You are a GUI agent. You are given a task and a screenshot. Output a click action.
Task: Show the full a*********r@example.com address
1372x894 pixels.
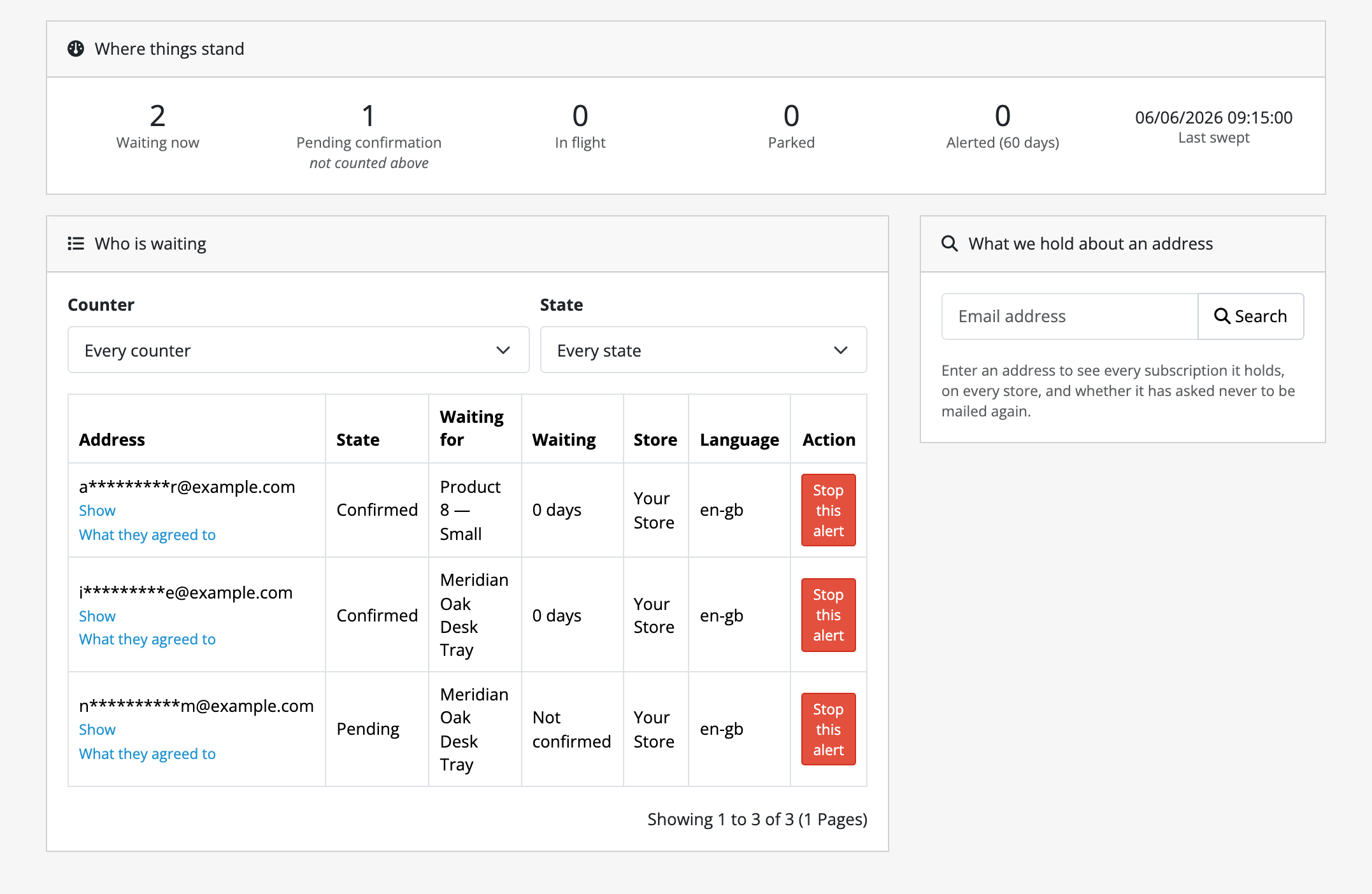point(97,511)
